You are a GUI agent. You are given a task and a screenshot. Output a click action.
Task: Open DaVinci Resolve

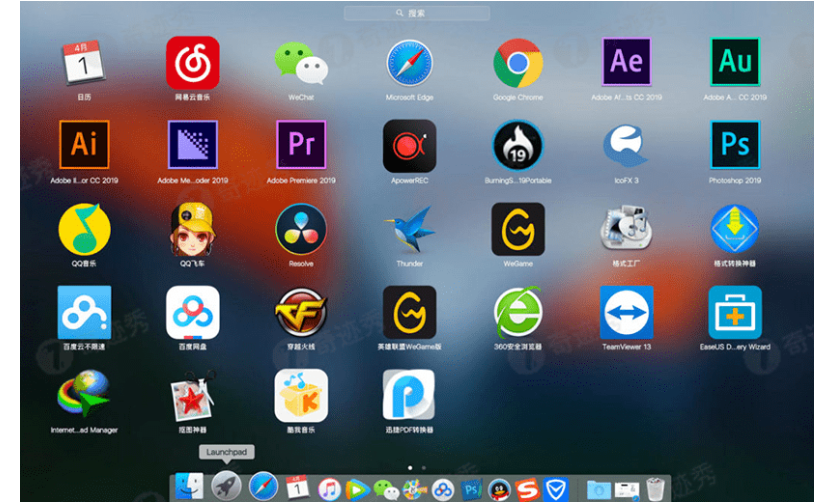click(301, 229)
